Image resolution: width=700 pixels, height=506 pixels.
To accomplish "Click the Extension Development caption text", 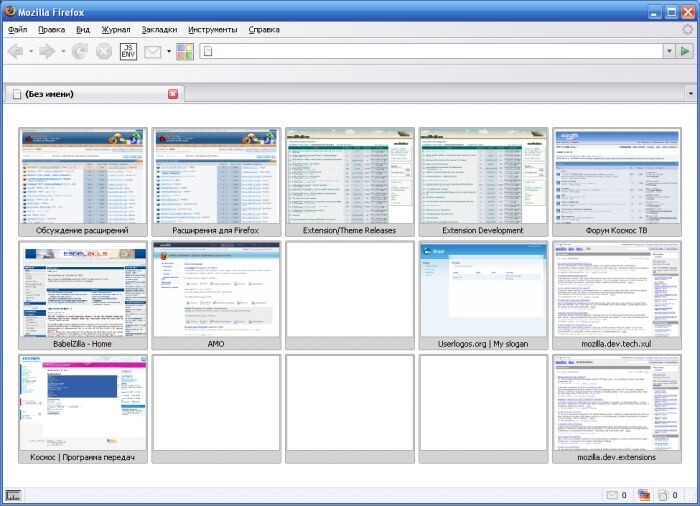I will tap(483, 230).
